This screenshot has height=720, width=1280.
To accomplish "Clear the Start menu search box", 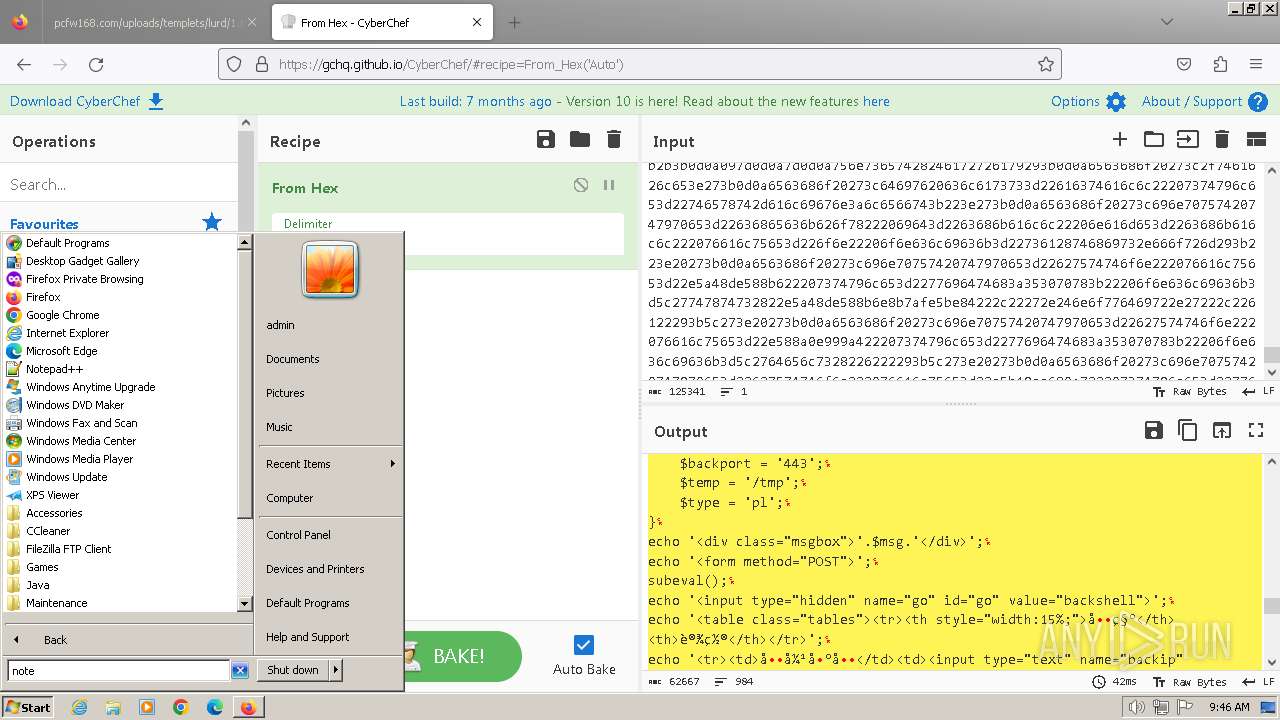I will tap(240, 671).
